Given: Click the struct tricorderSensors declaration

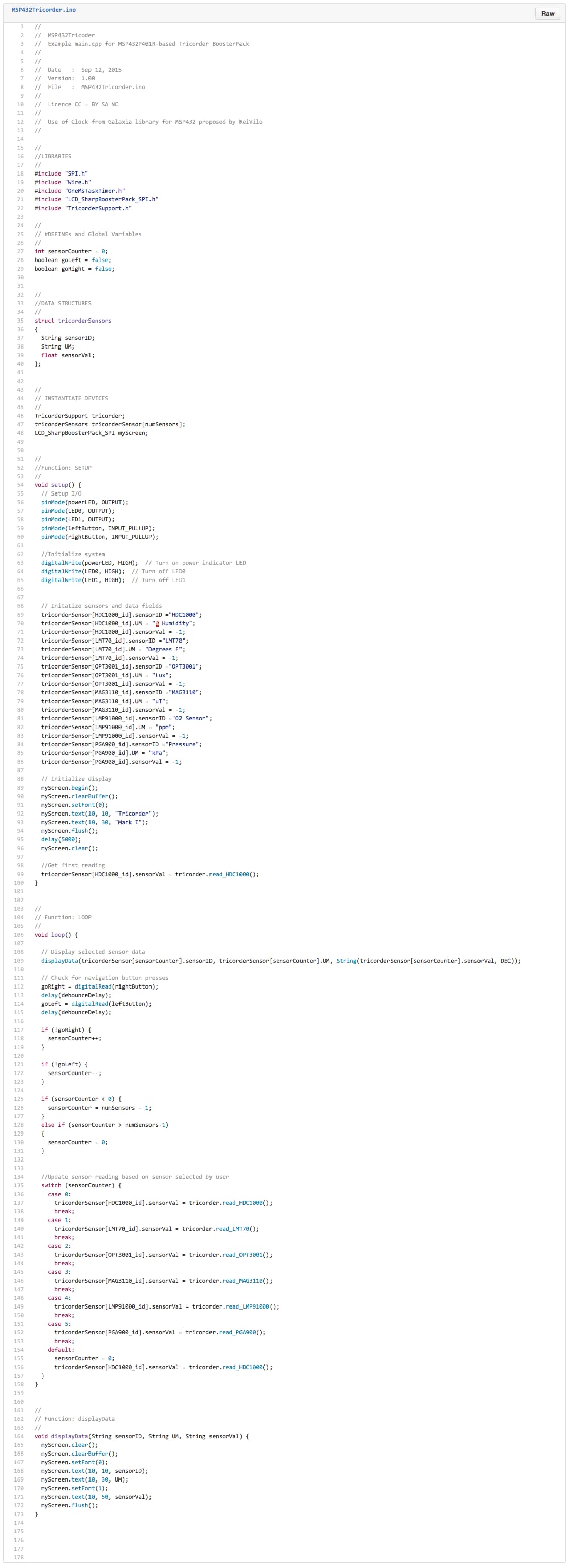Looking at the screenshot, I should tap(72, 321).
